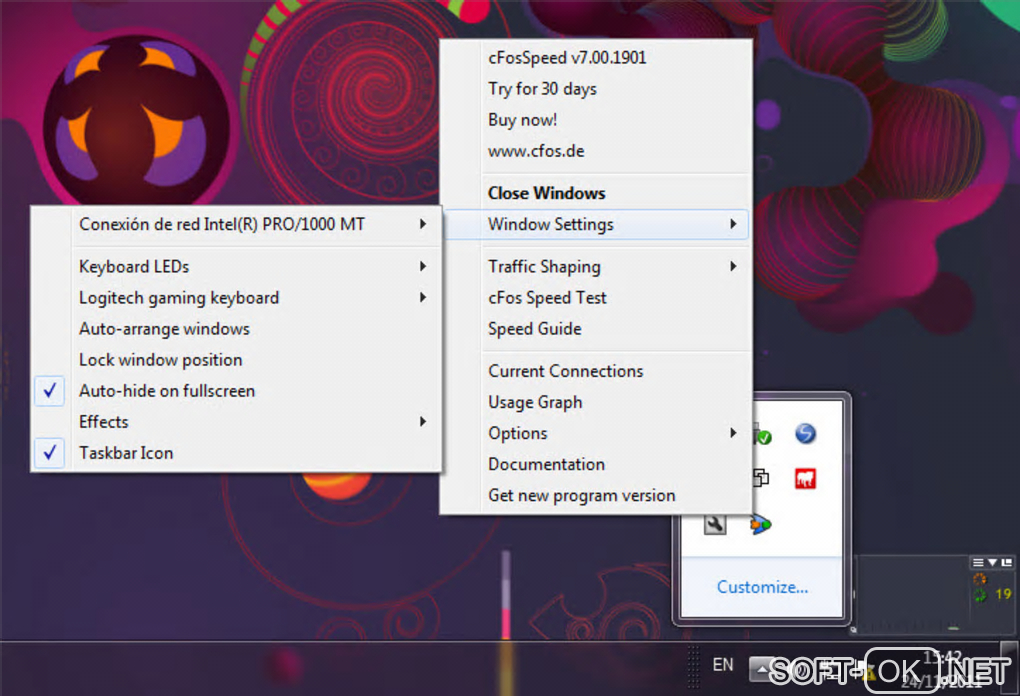Choose Close Windows menu entry
1020x696 pixels.
coord(597,193)
